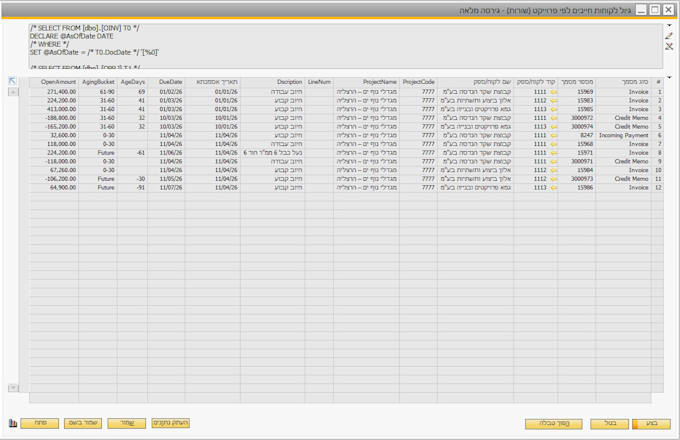Follow the yellow link arrow in row 5 (document 3000974)
This screenshot has height=440, width=680.
click(554, 127)
